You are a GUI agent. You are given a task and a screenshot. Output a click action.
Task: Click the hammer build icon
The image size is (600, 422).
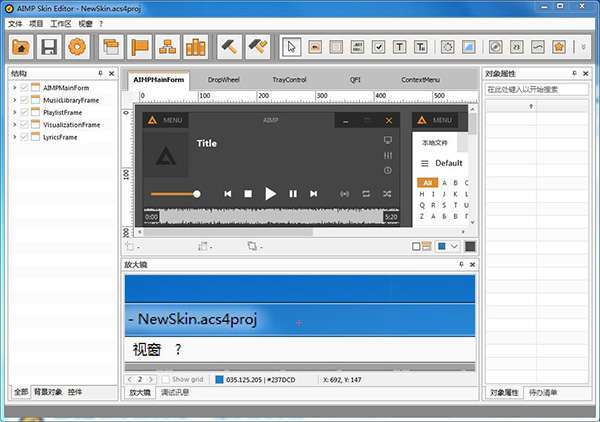pos(229,46)
